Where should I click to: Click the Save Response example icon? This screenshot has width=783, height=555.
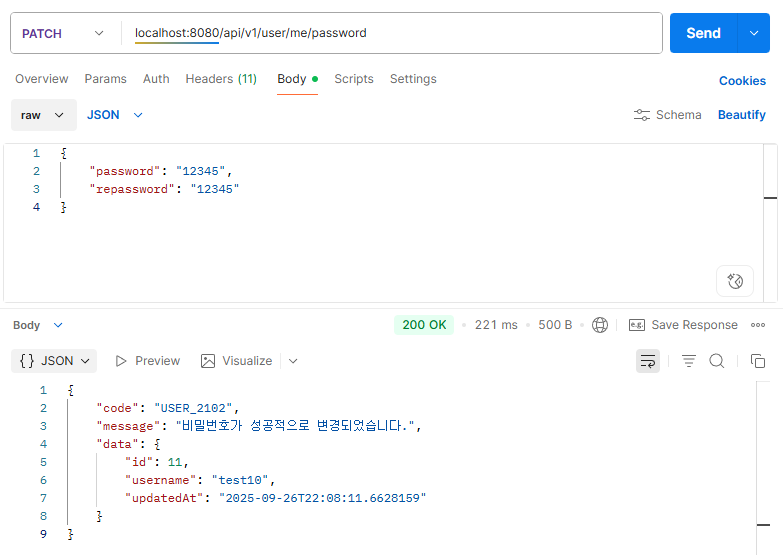(x=637, y=325)
